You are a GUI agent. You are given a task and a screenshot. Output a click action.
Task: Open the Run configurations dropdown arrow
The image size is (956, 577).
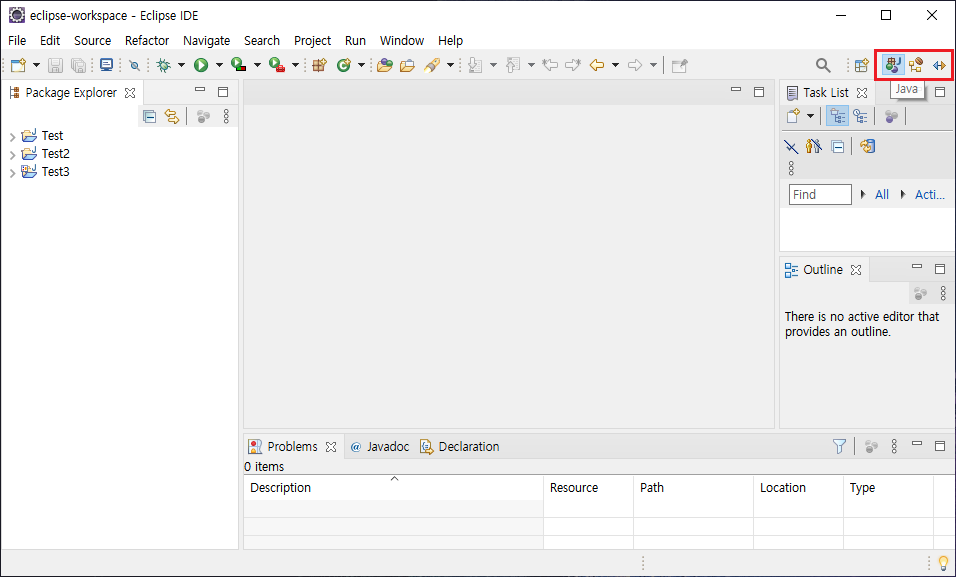coord(219,65)
